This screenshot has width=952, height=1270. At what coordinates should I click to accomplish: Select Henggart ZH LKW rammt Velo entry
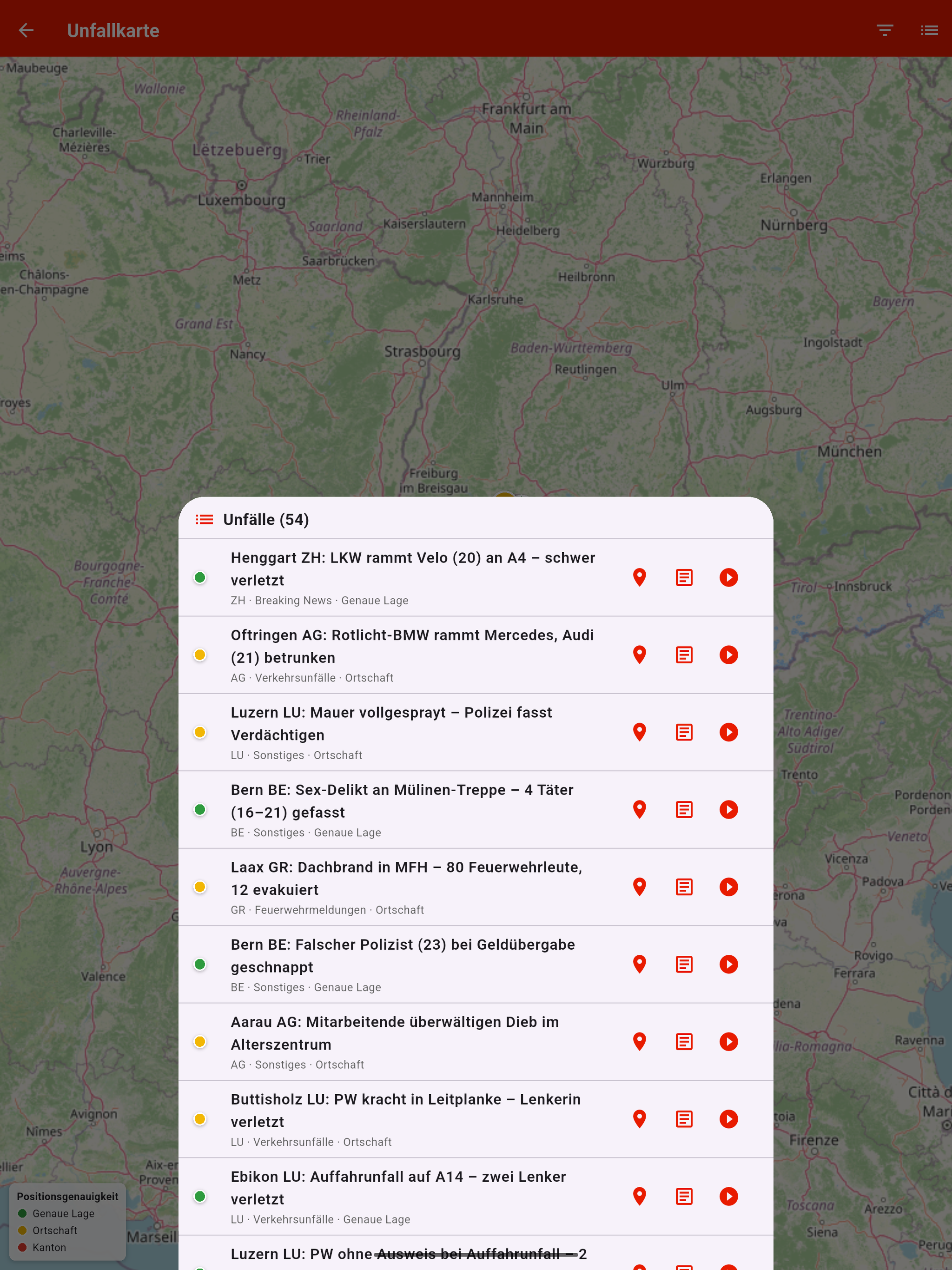click(476, 577)
